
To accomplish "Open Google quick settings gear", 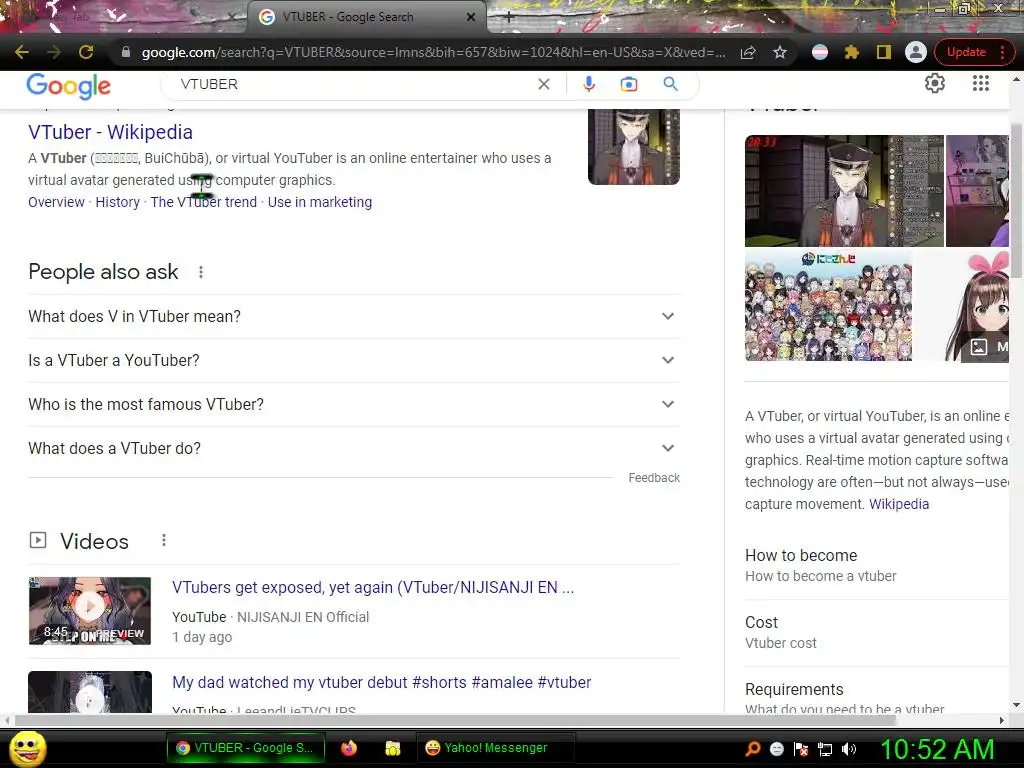I will (935, 84).
